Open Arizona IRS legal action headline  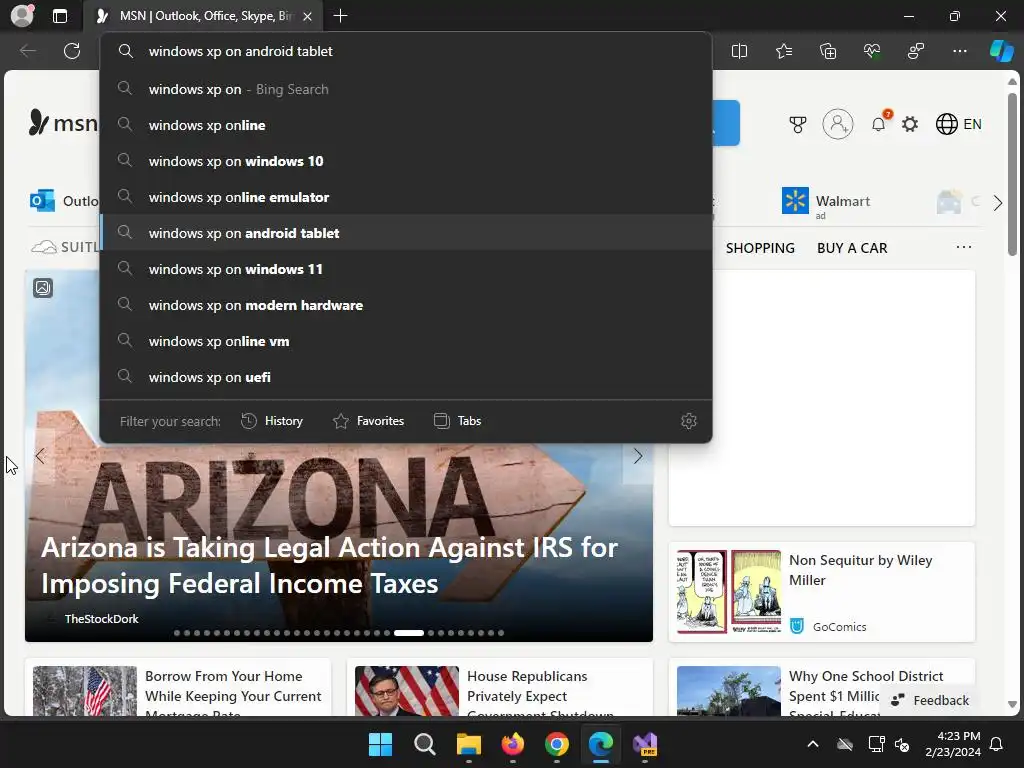point(329,565)
